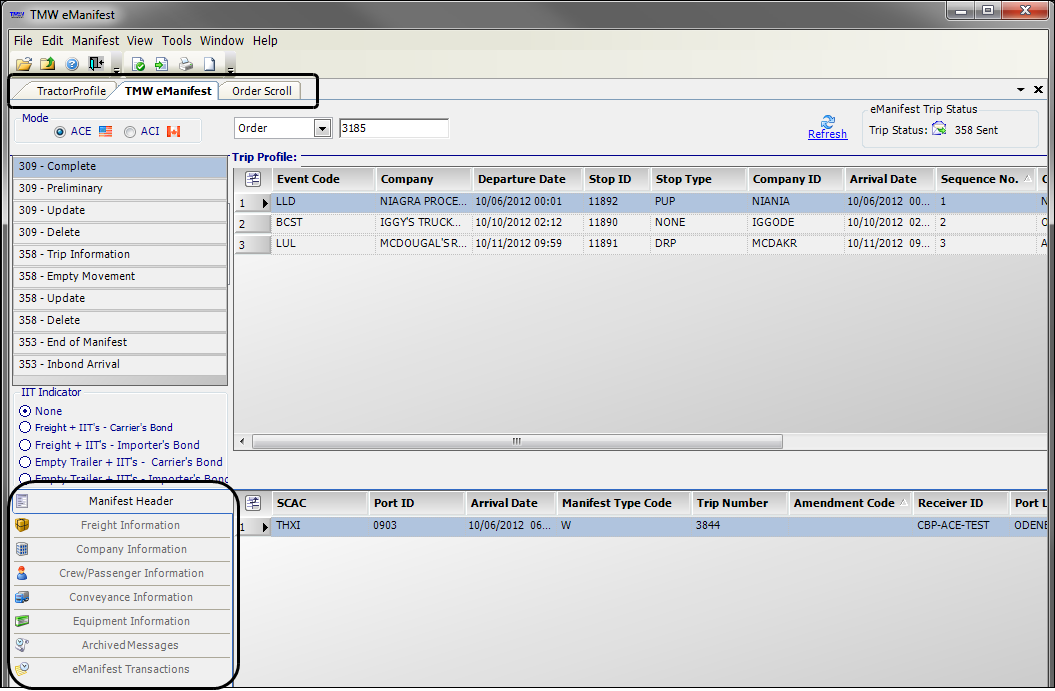
Task: Click the open folder toolbar icon
Action: [x=24, y=65]
